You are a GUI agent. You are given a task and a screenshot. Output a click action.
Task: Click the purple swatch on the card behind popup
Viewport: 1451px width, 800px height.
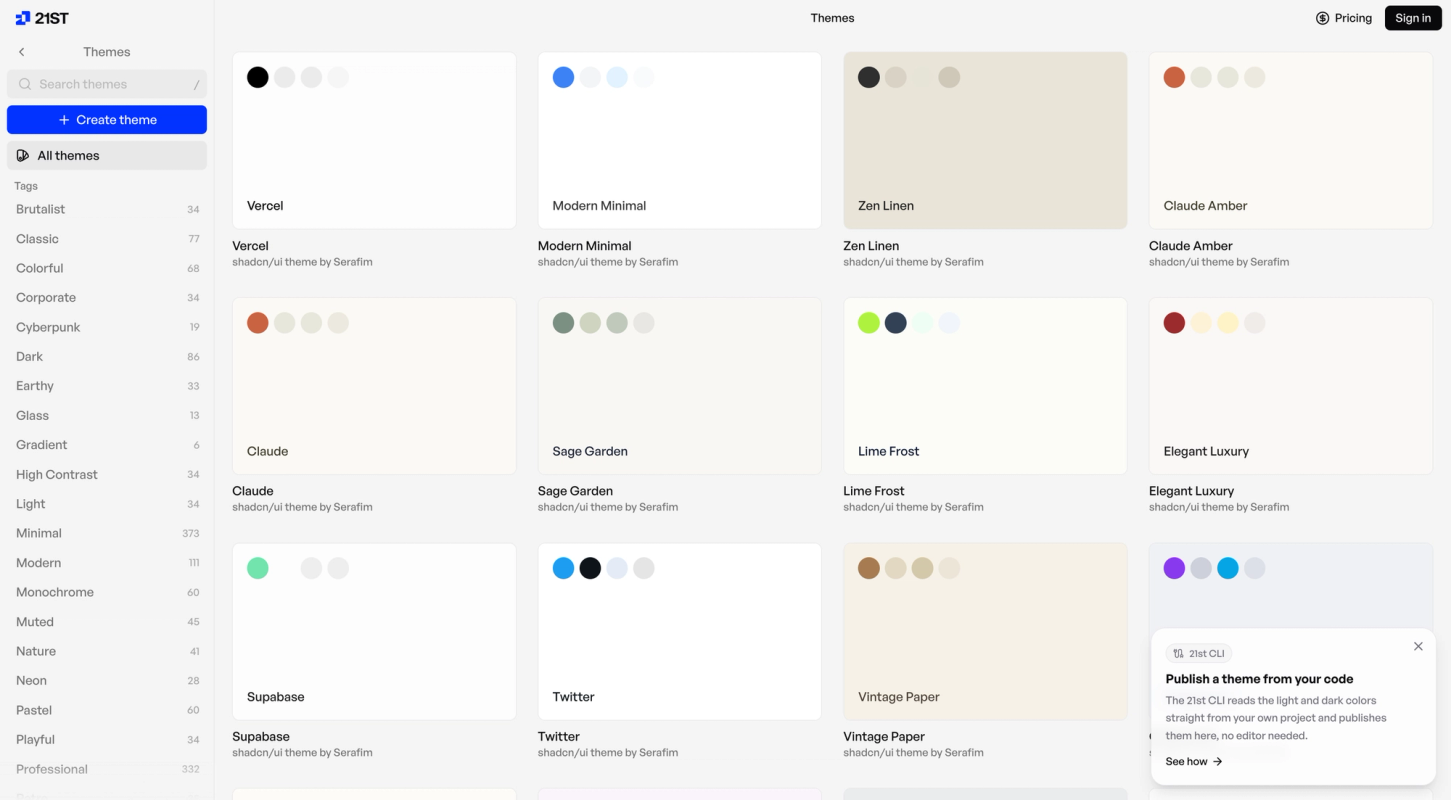click(x=1175, y=568)
